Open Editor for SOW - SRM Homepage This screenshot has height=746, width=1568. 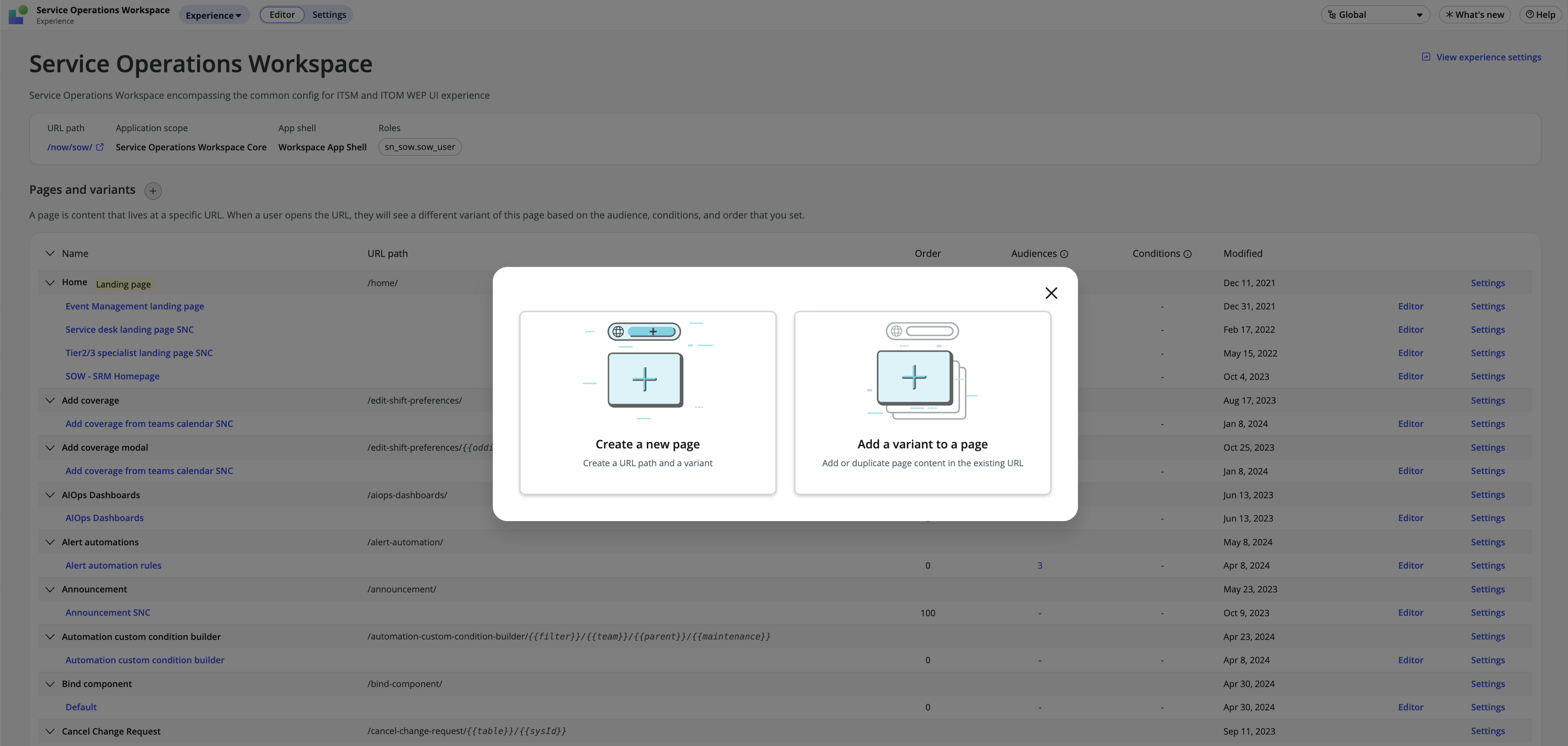pyautogui.click(x=1410, y=377)
